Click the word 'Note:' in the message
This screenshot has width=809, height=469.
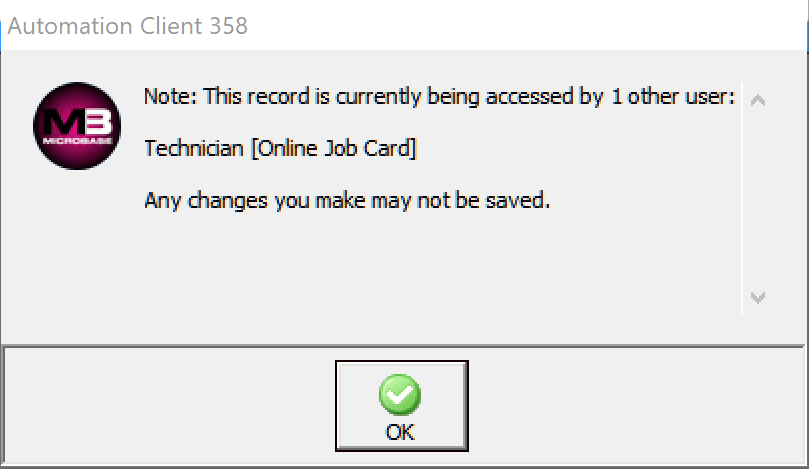coord(171,98)
